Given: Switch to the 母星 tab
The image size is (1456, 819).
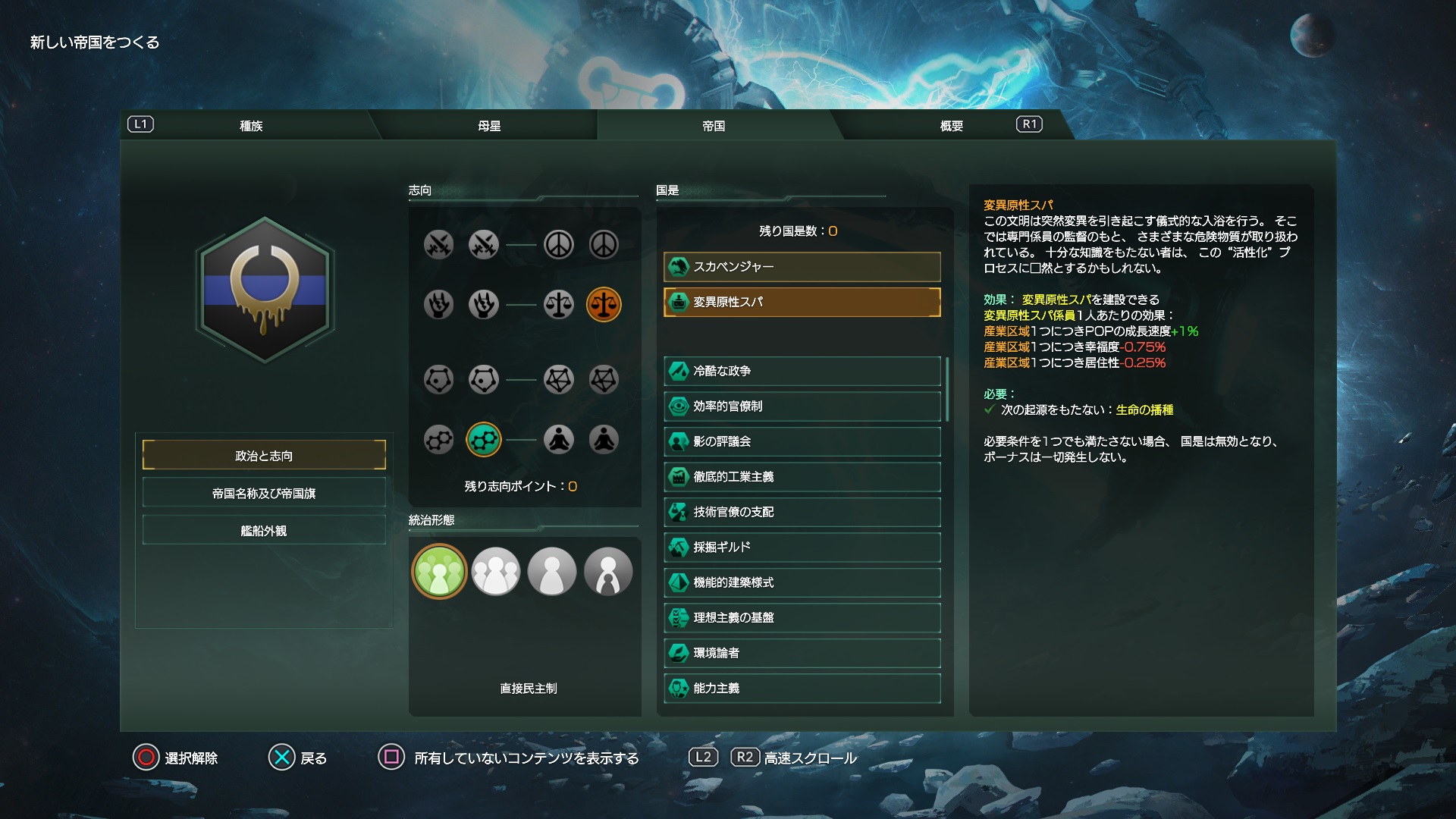Looking at the screenshot, I should (489, 126).
